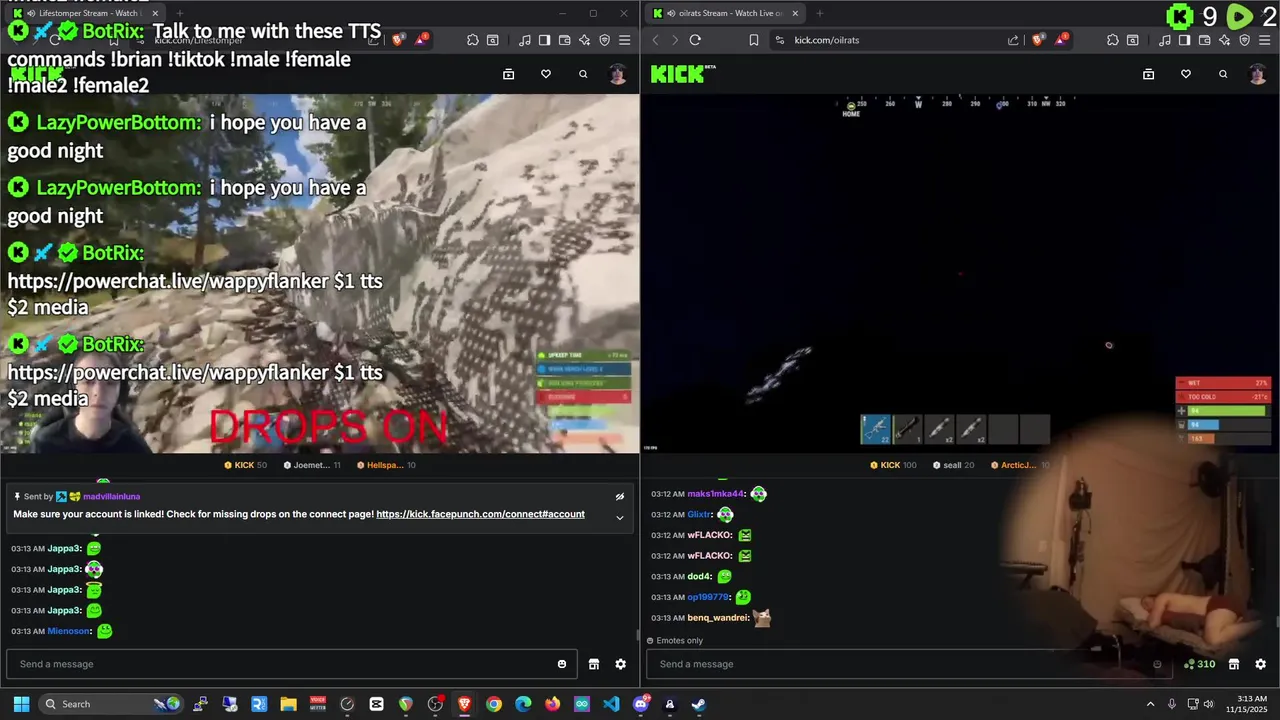Click benq_wandrei username in oilrats chat
Viewport: 1280px width, 720px height.
(718, 618)
